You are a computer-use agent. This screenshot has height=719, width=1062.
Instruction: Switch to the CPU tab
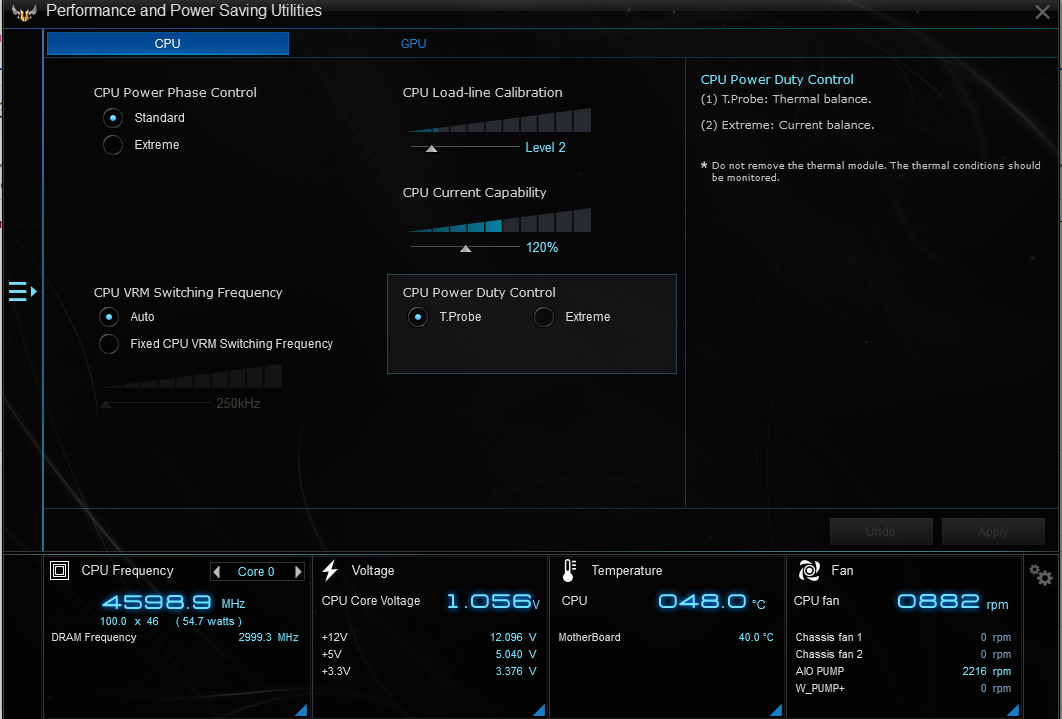(x=167, y=43)
